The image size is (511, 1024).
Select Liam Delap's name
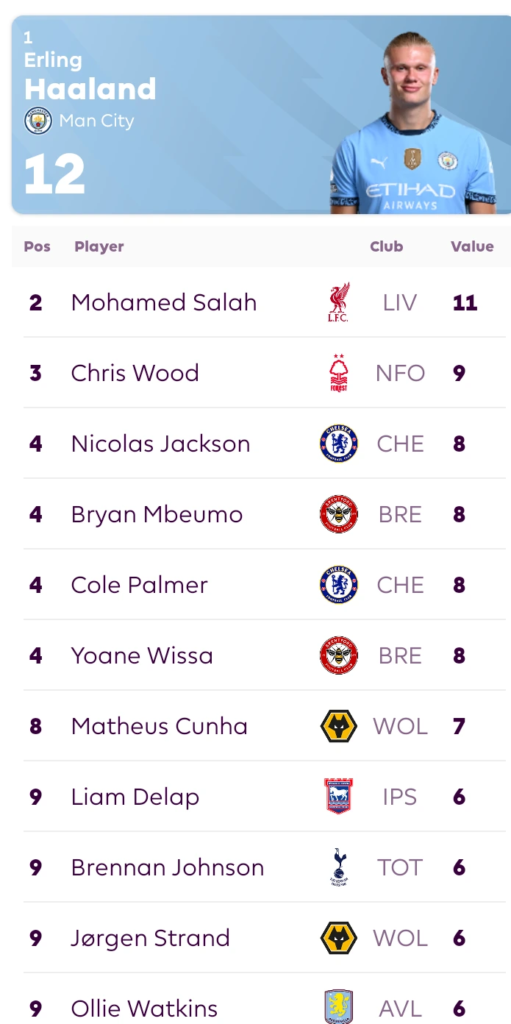(135, 797)
